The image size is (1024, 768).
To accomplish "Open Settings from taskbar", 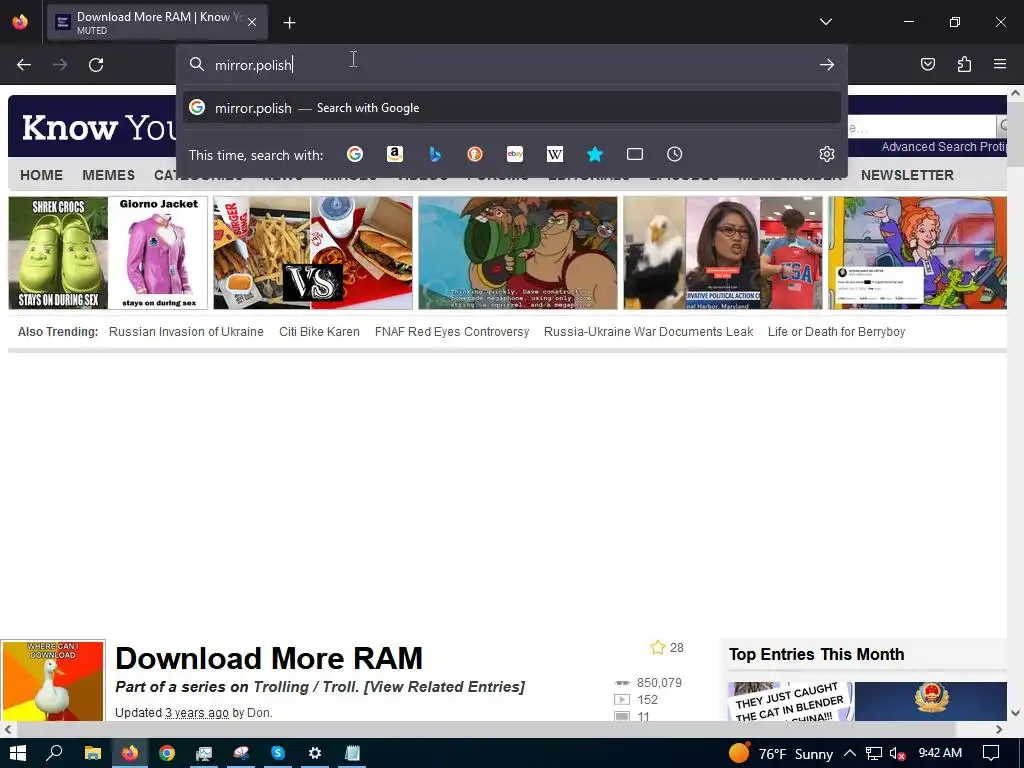I will pos(315,753).
